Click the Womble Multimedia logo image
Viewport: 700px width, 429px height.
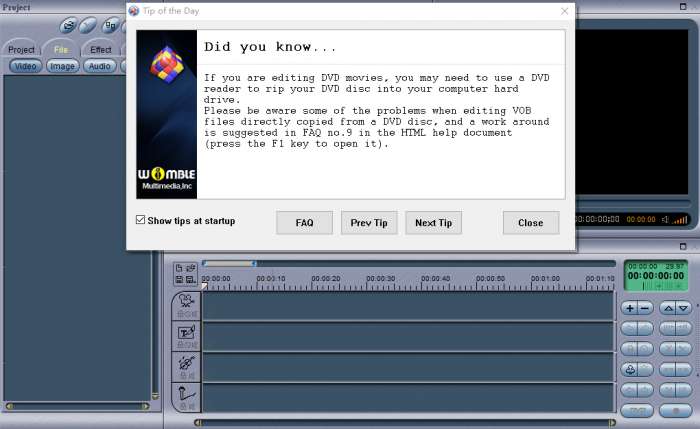tap(167, 114)
